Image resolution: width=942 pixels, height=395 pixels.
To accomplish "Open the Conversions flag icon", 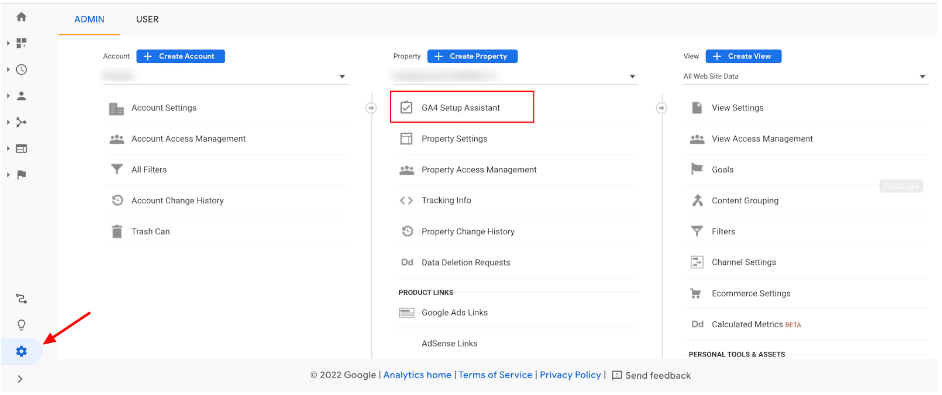I will 21,175.
